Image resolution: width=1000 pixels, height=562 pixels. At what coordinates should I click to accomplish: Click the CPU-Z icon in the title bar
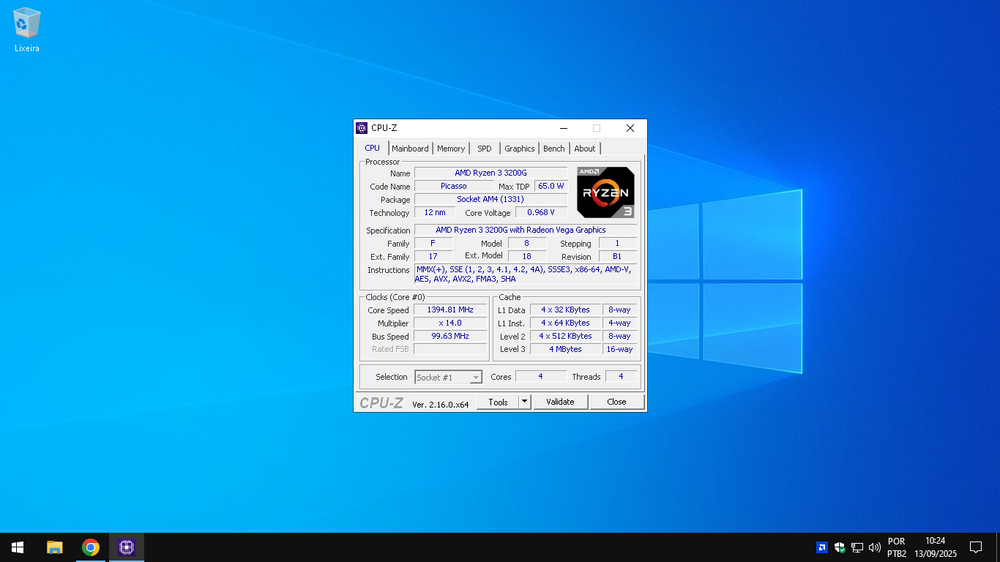pyautogui.click(x=362, y=128)
